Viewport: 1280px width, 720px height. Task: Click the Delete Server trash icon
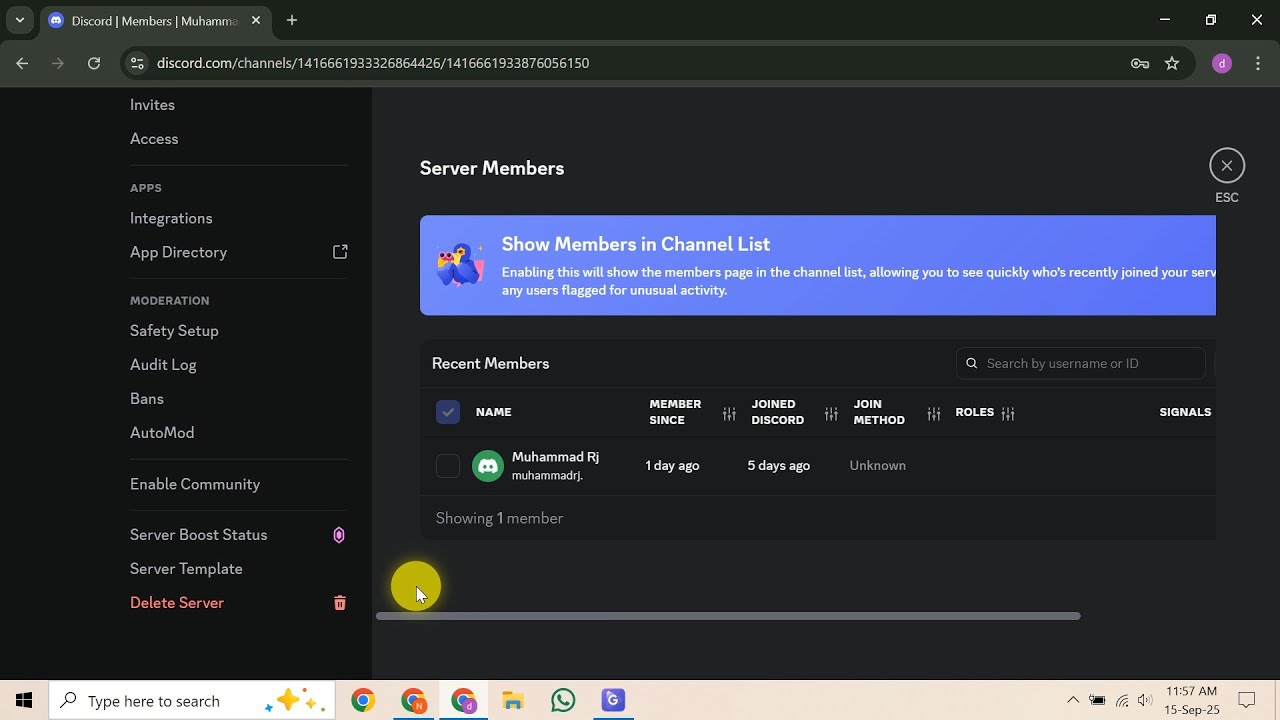coord(340,603)
